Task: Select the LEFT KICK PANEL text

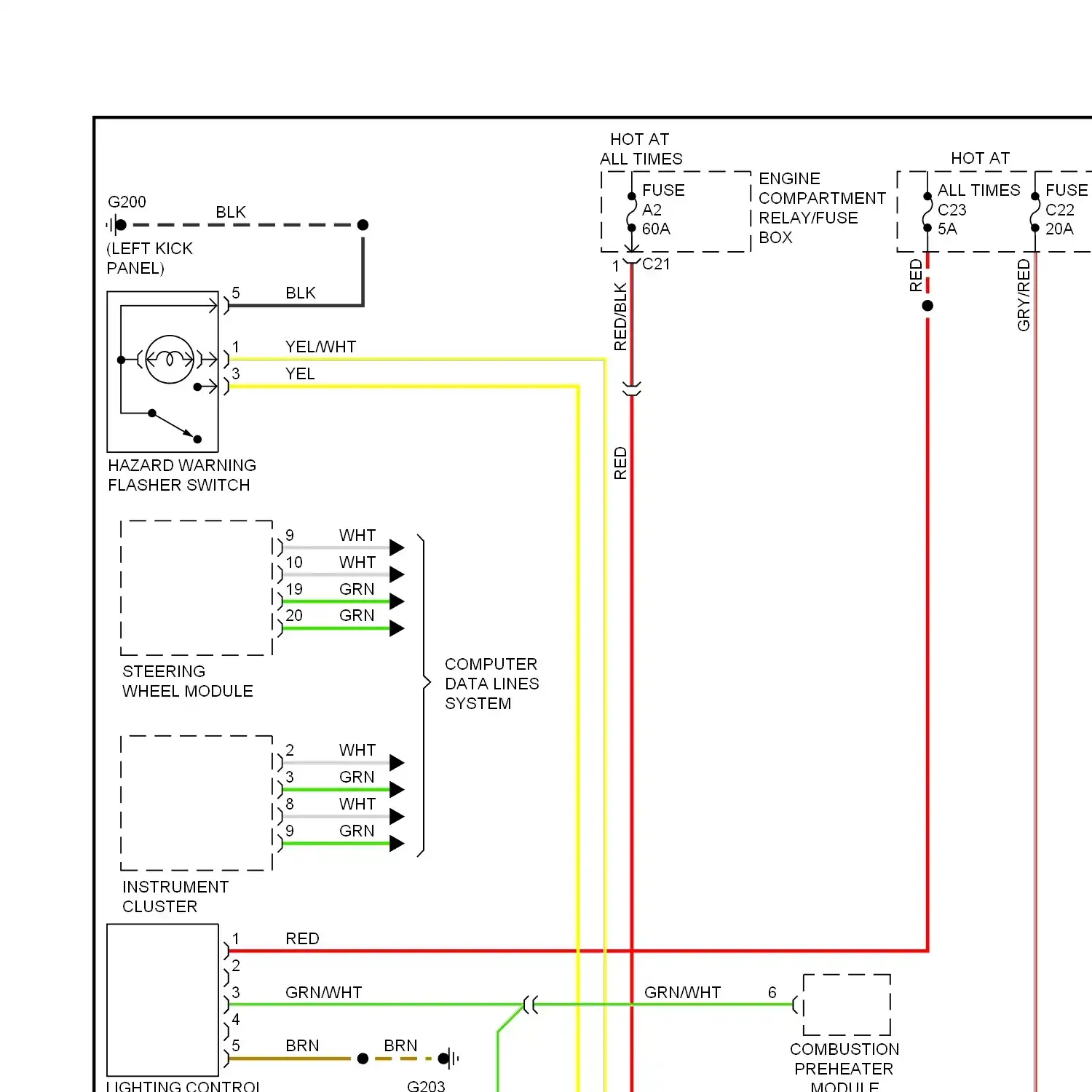Action: [150, 258]
